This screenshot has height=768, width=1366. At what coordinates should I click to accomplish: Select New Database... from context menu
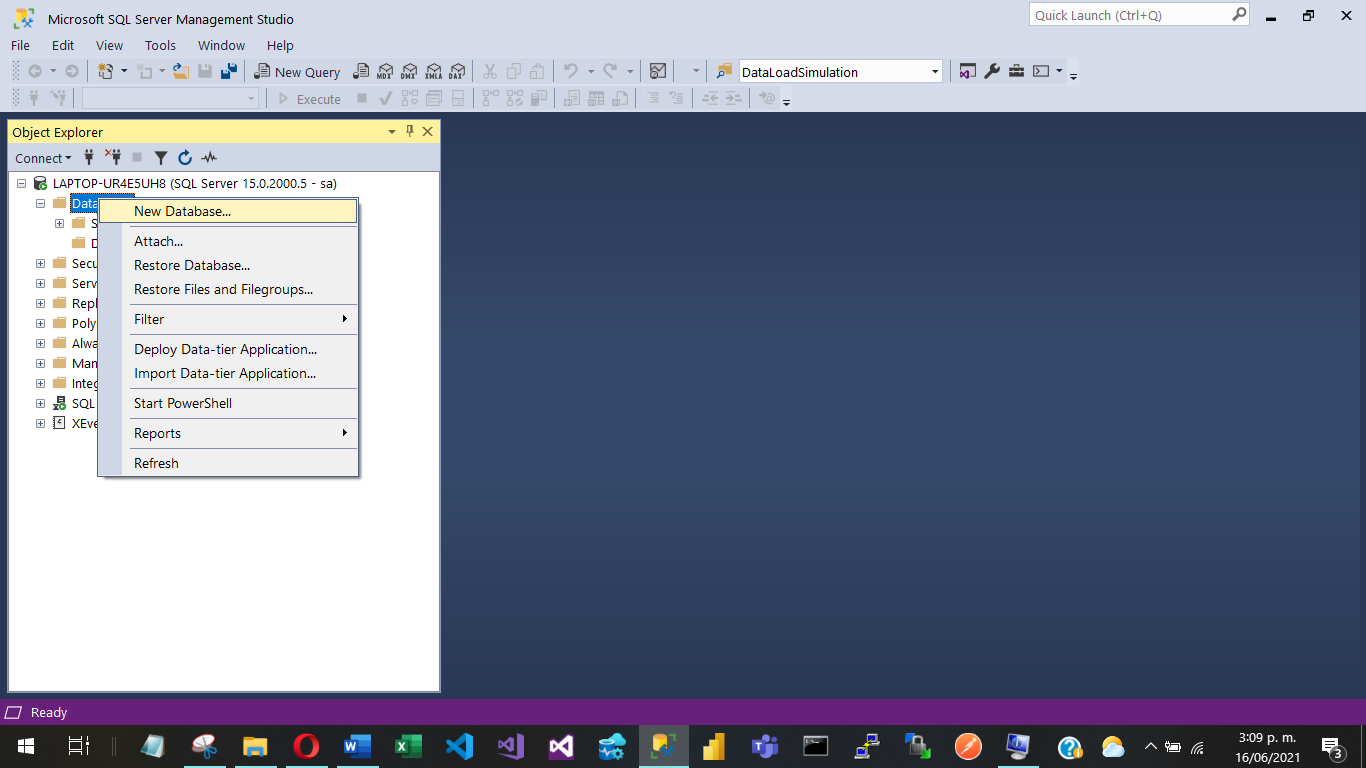click(x=182, y=211)
